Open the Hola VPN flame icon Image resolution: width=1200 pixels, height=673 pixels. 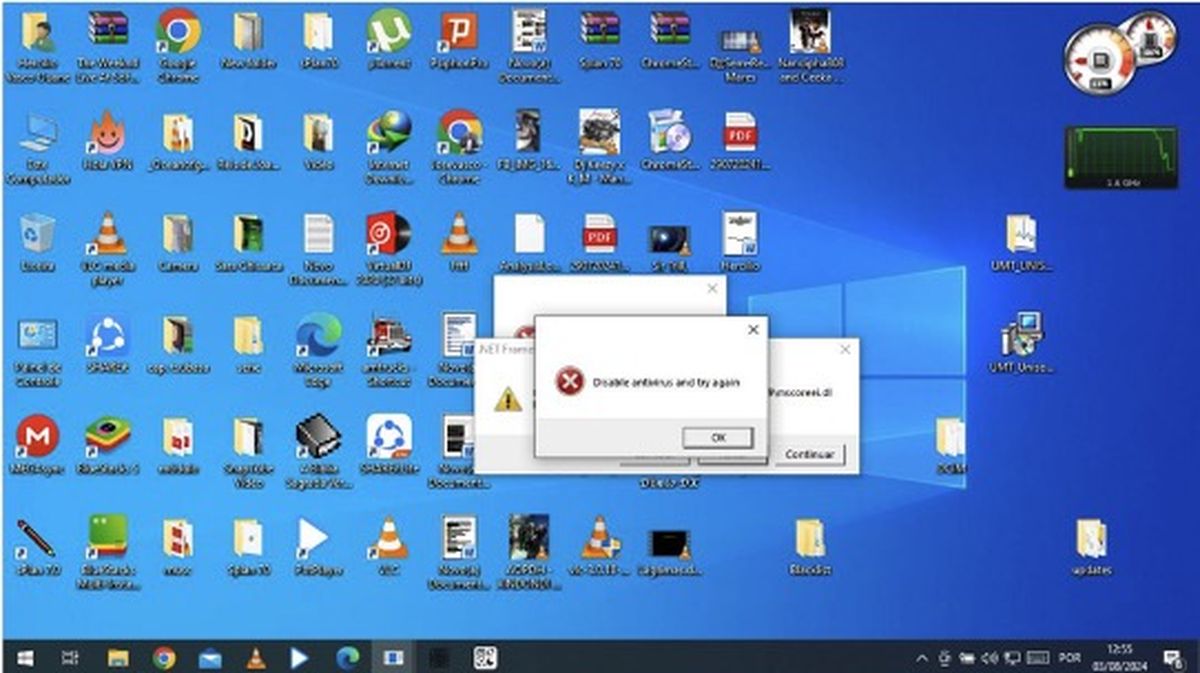(107, 141)
